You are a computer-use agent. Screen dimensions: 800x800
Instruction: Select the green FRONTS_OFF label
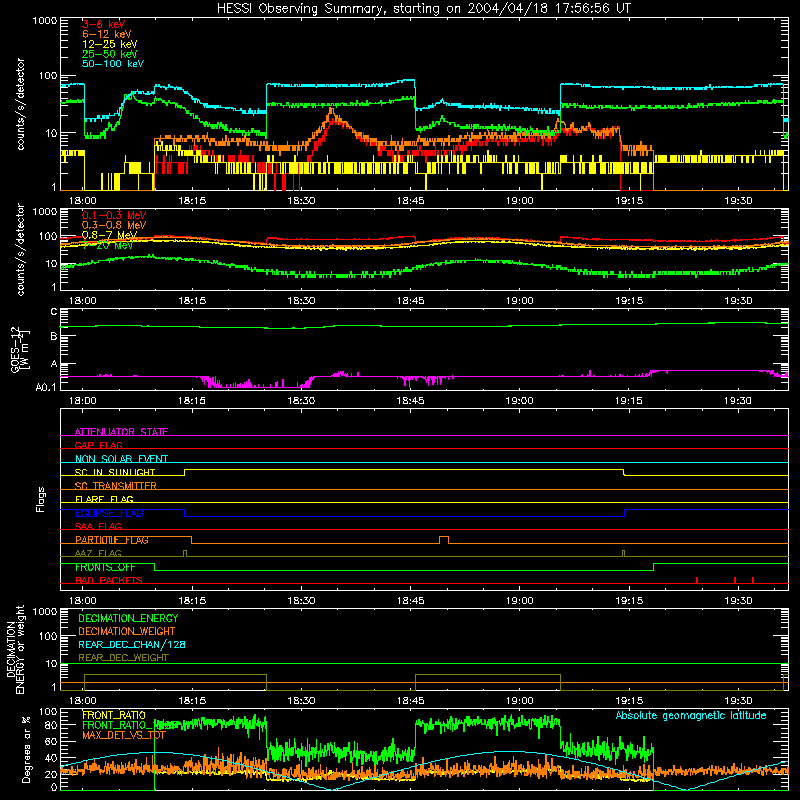(x=105, y=567)
